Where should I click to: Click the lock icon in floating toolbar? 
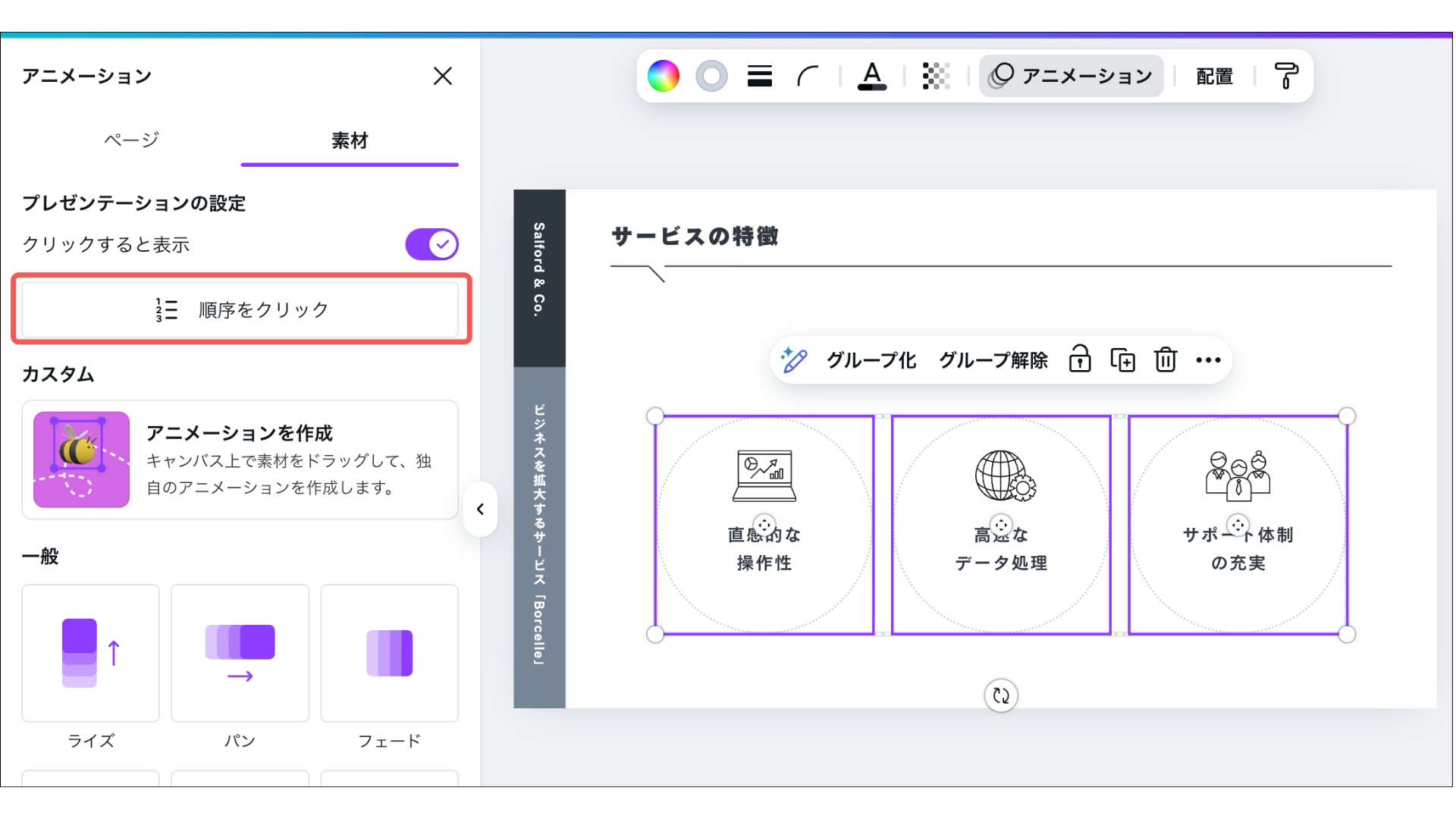coord(1080,359)
